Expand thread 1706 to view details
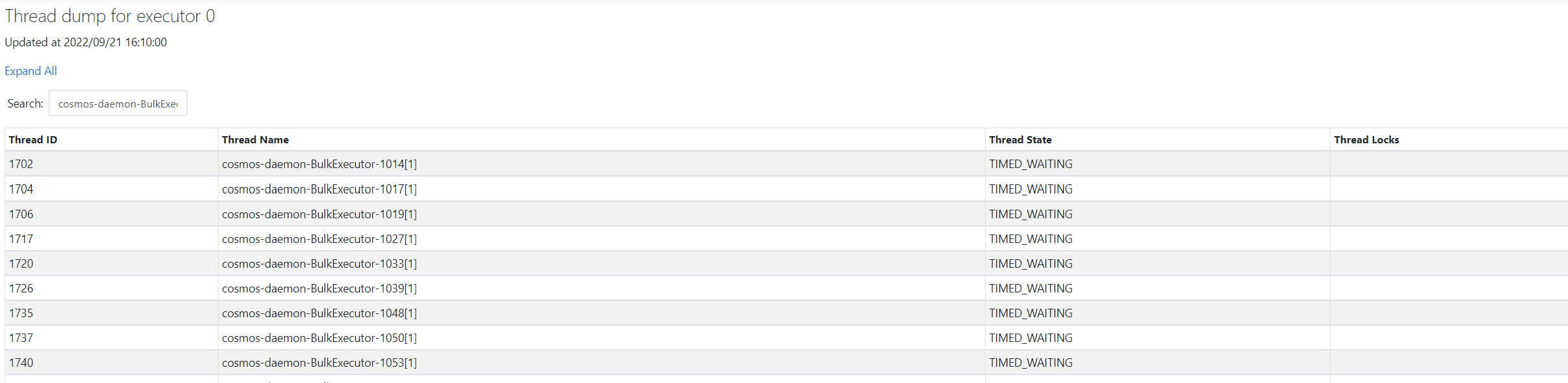 coord(319,214)
